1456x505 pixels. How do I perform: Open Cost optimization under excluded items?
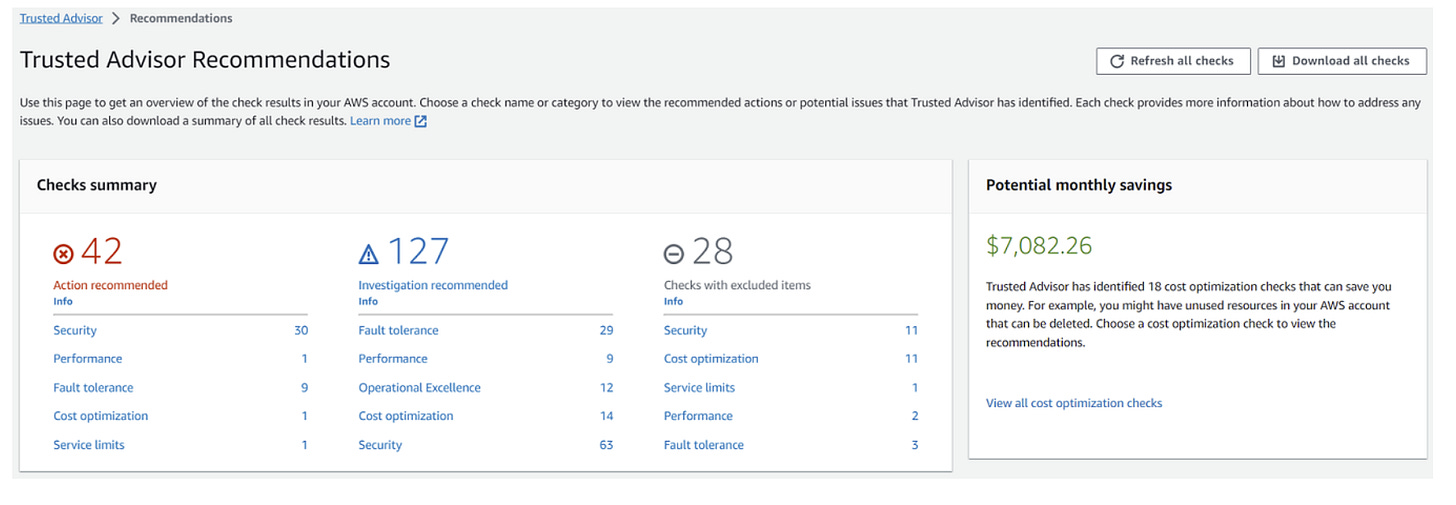(x=711, y=358)
